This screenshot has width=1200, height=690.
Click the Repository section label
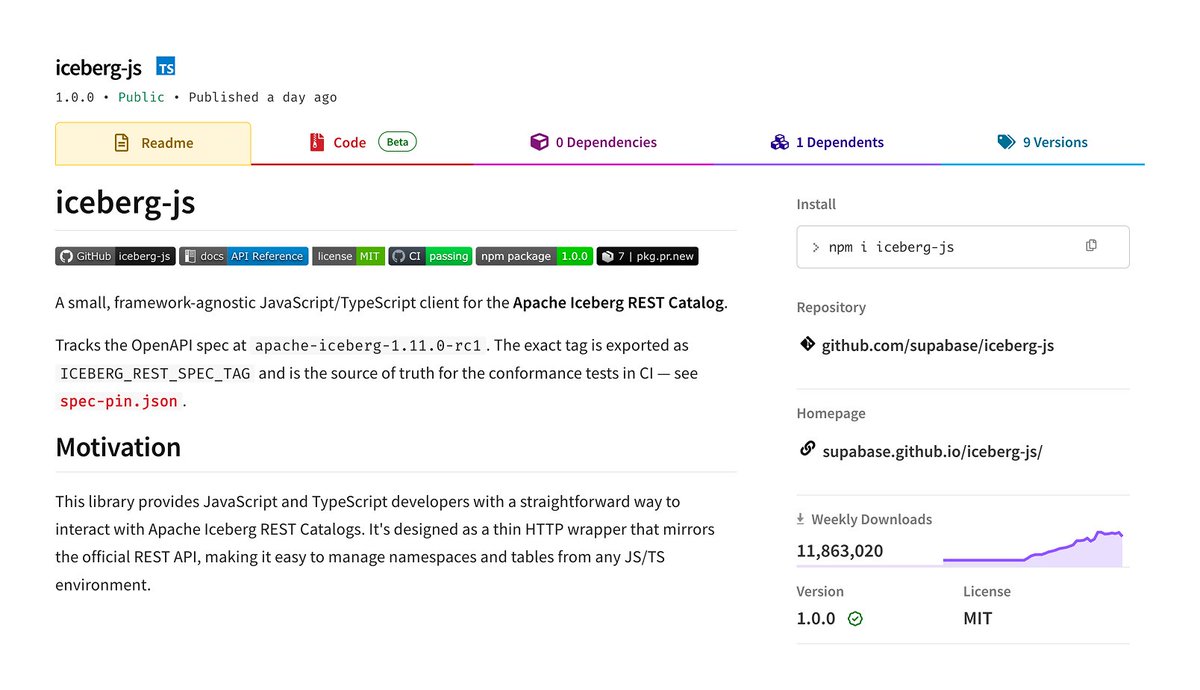click(831, 307)
